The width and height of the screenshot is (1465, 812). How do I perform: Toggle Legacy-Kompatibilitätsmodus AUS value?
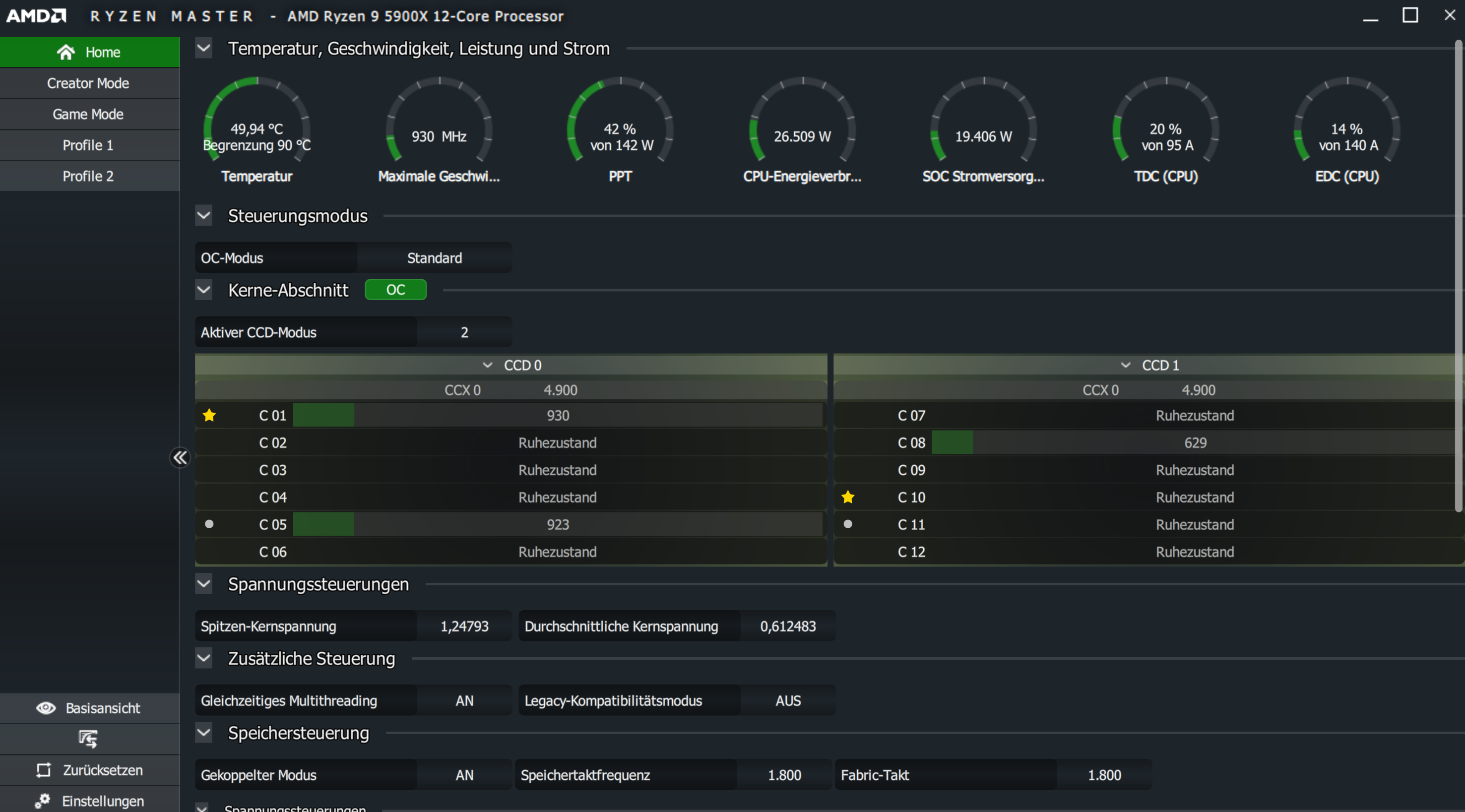point(788,700)
